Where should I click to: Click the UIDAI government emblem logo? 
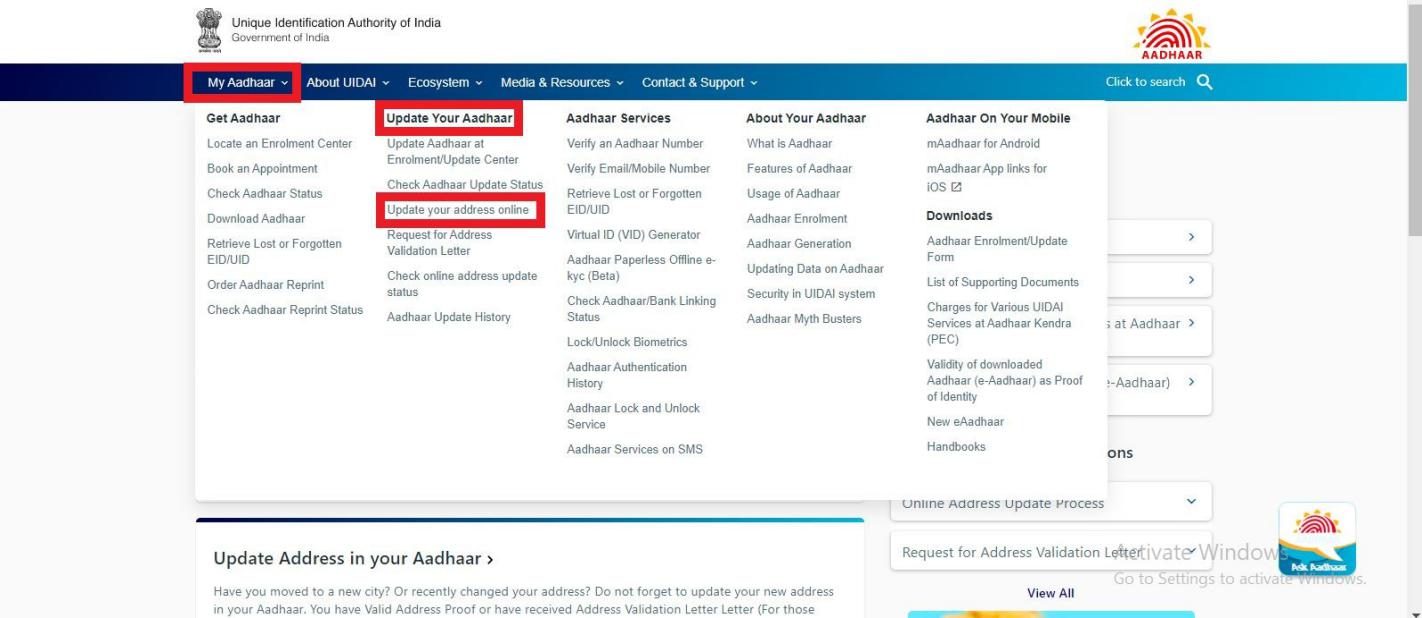[x=208, y=27]
